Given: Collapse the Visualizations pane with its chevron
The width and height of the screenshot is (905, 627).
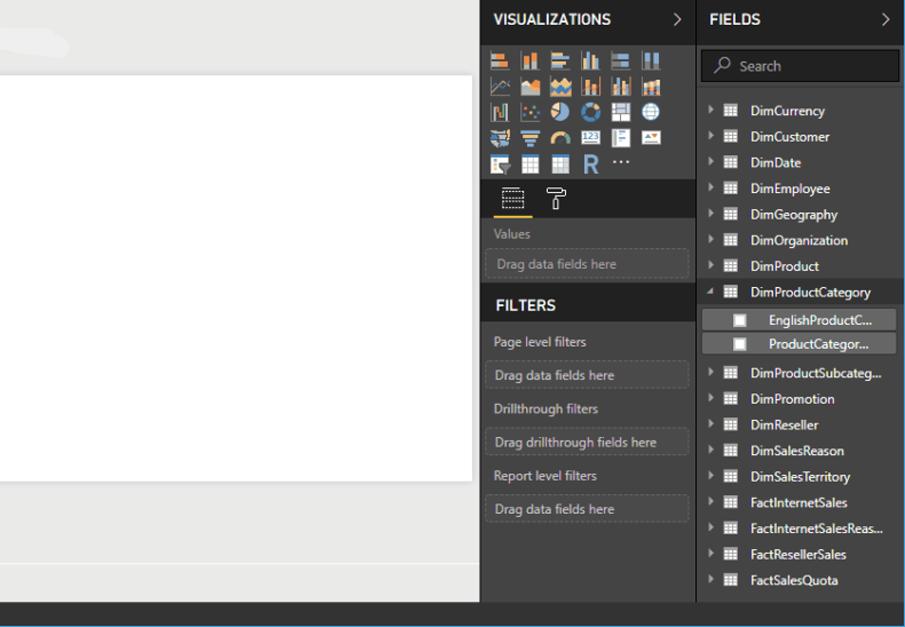Looking at the screenshot, I should (678, 20).
